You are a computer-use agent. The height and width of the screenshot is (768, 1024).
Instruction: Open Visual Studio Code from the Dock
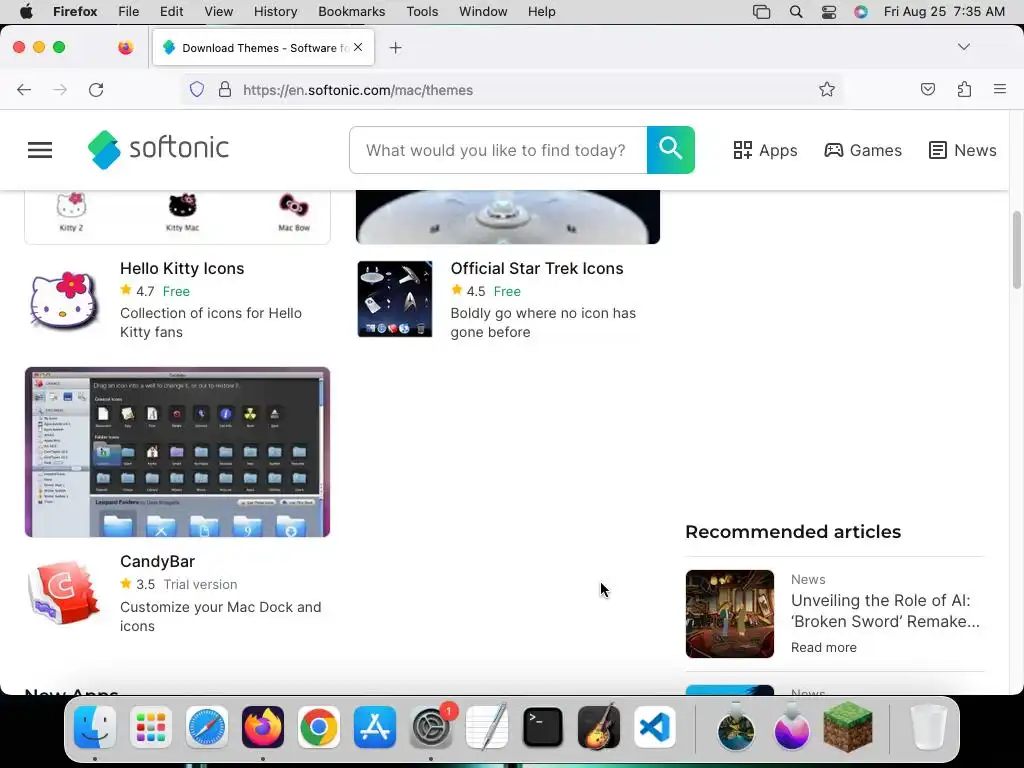click(655, 727)
